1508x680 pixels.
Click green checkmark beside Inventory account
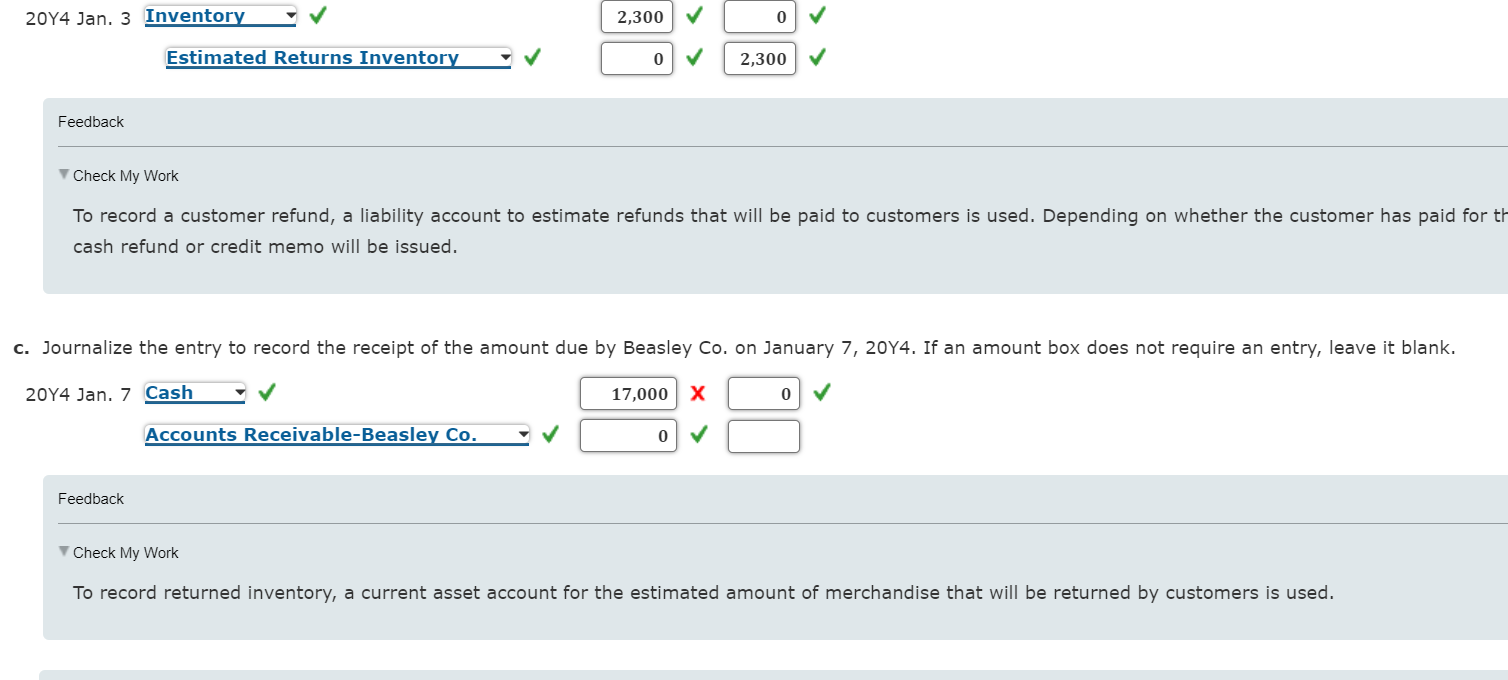316,15
